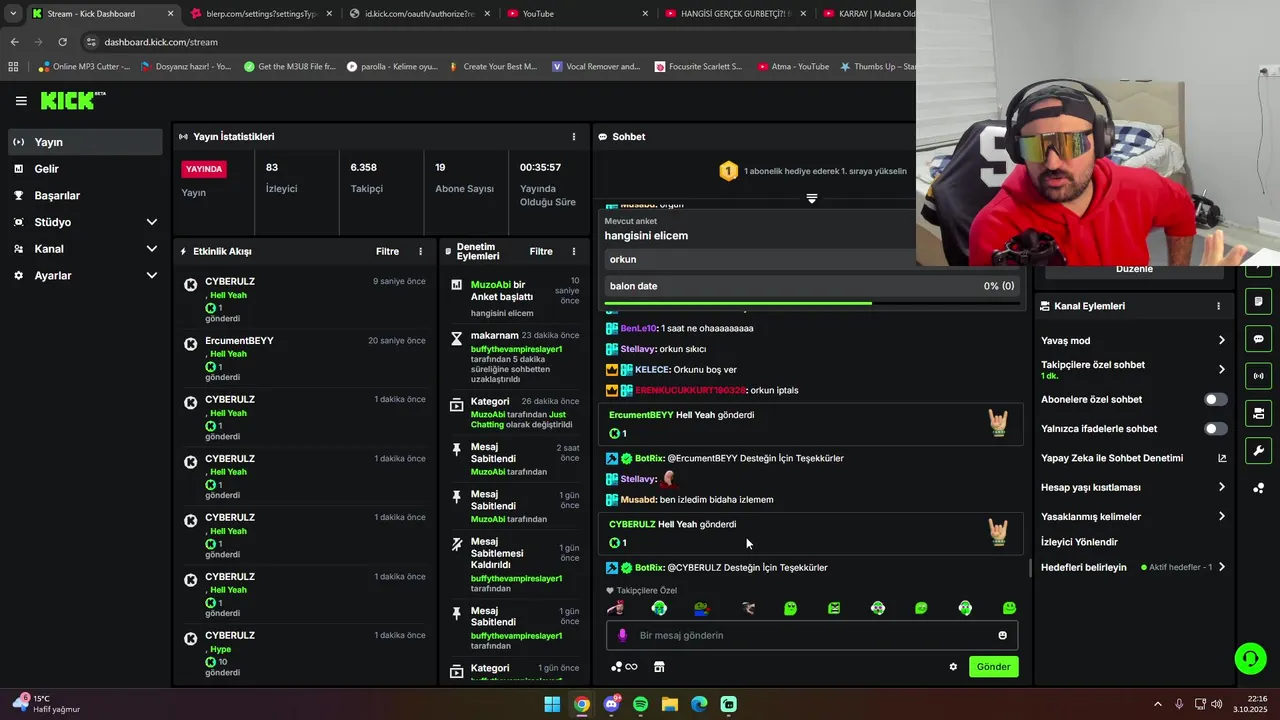Click Filtre in Etkinlik Akışı panel
Screen dimensions: 1280x720
click(387, 252)
